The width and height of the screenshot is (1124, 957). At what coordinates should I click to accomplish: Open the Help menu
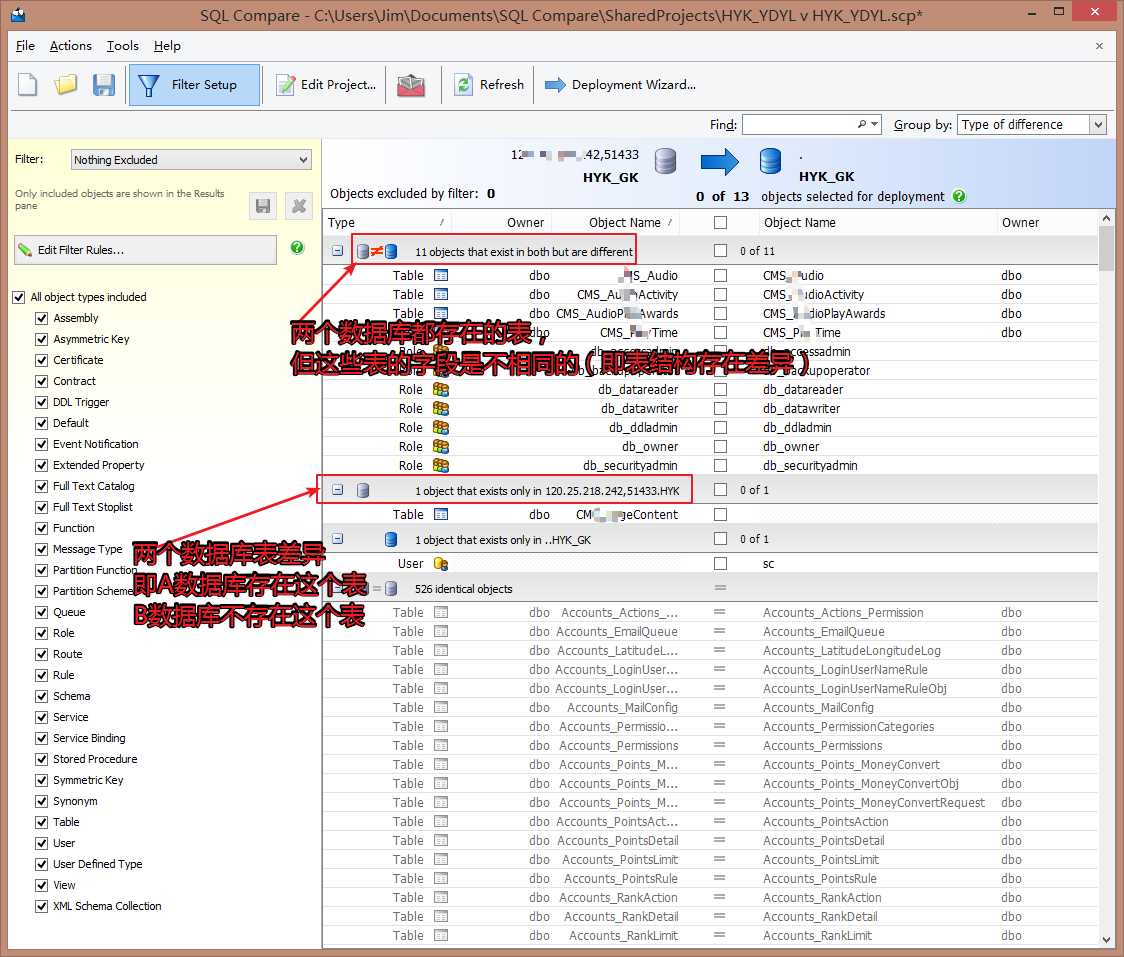167,46
